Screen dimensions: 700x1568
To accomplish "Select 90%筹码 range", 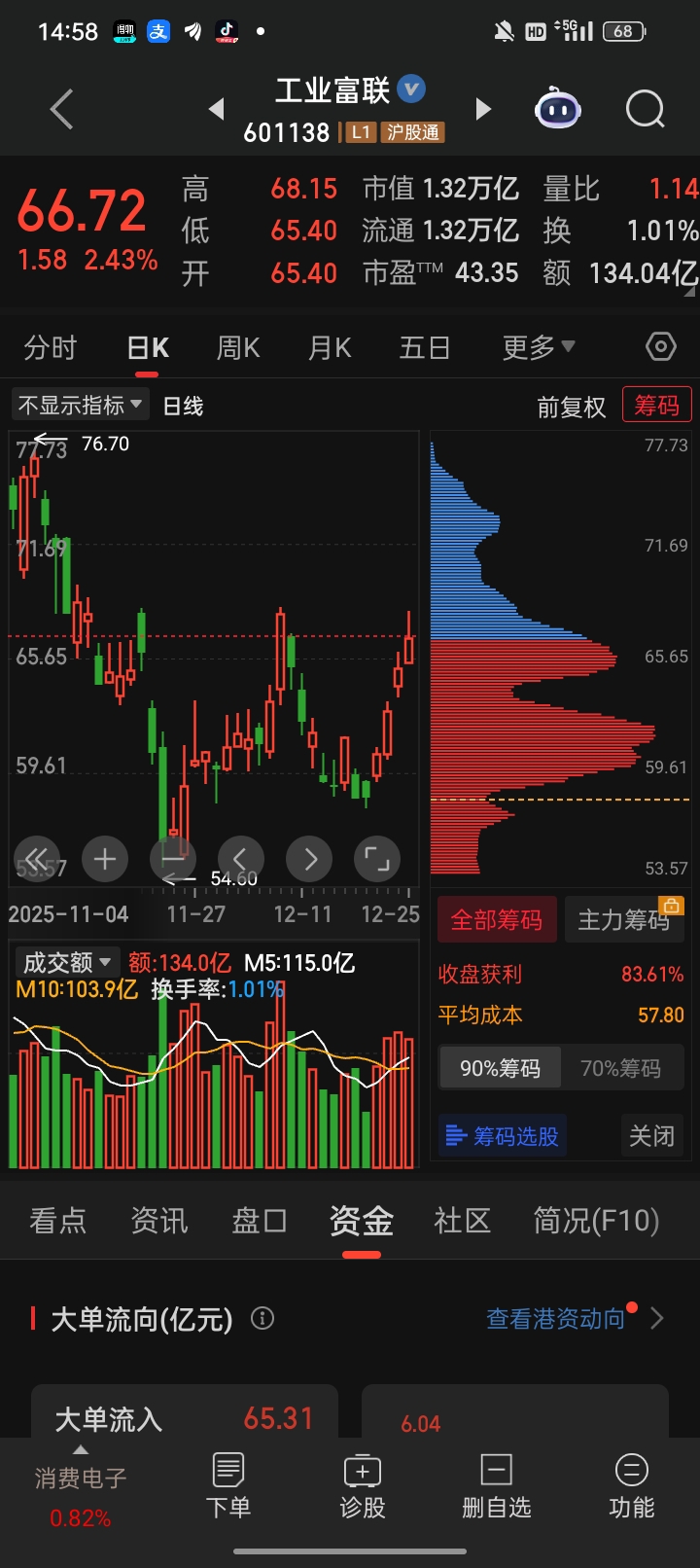I will pos(500,1068).
